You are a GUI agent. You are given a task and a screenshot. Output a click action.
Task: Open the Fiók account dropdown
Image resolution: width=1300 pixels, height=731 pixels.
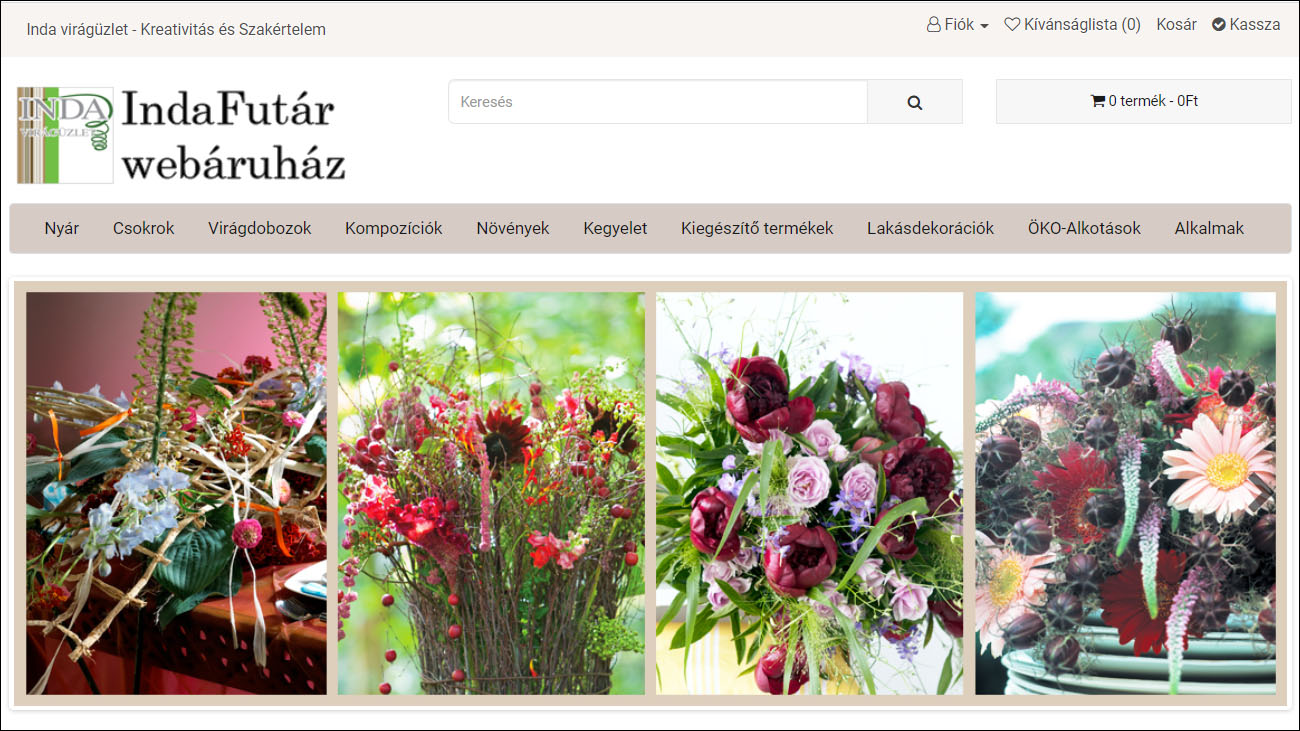[957, 25]
